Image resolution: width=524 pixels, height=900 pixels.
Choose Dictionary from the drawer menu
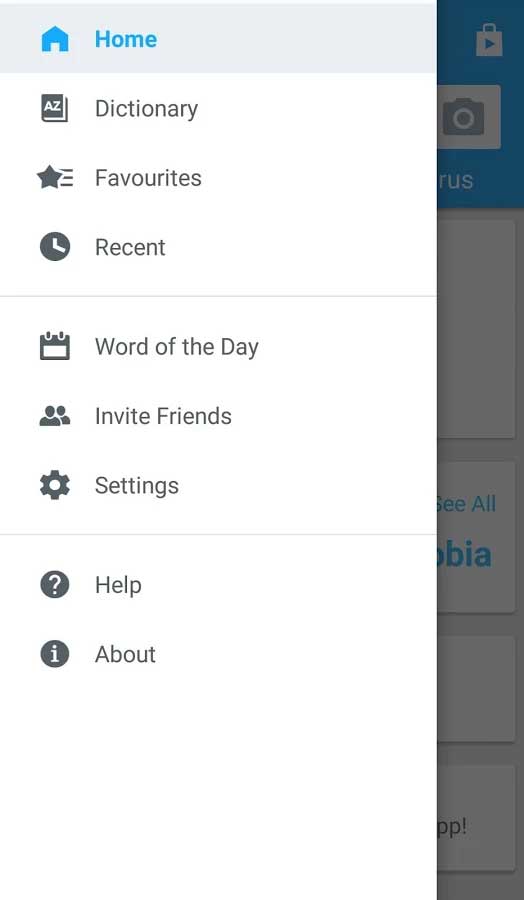146,108
